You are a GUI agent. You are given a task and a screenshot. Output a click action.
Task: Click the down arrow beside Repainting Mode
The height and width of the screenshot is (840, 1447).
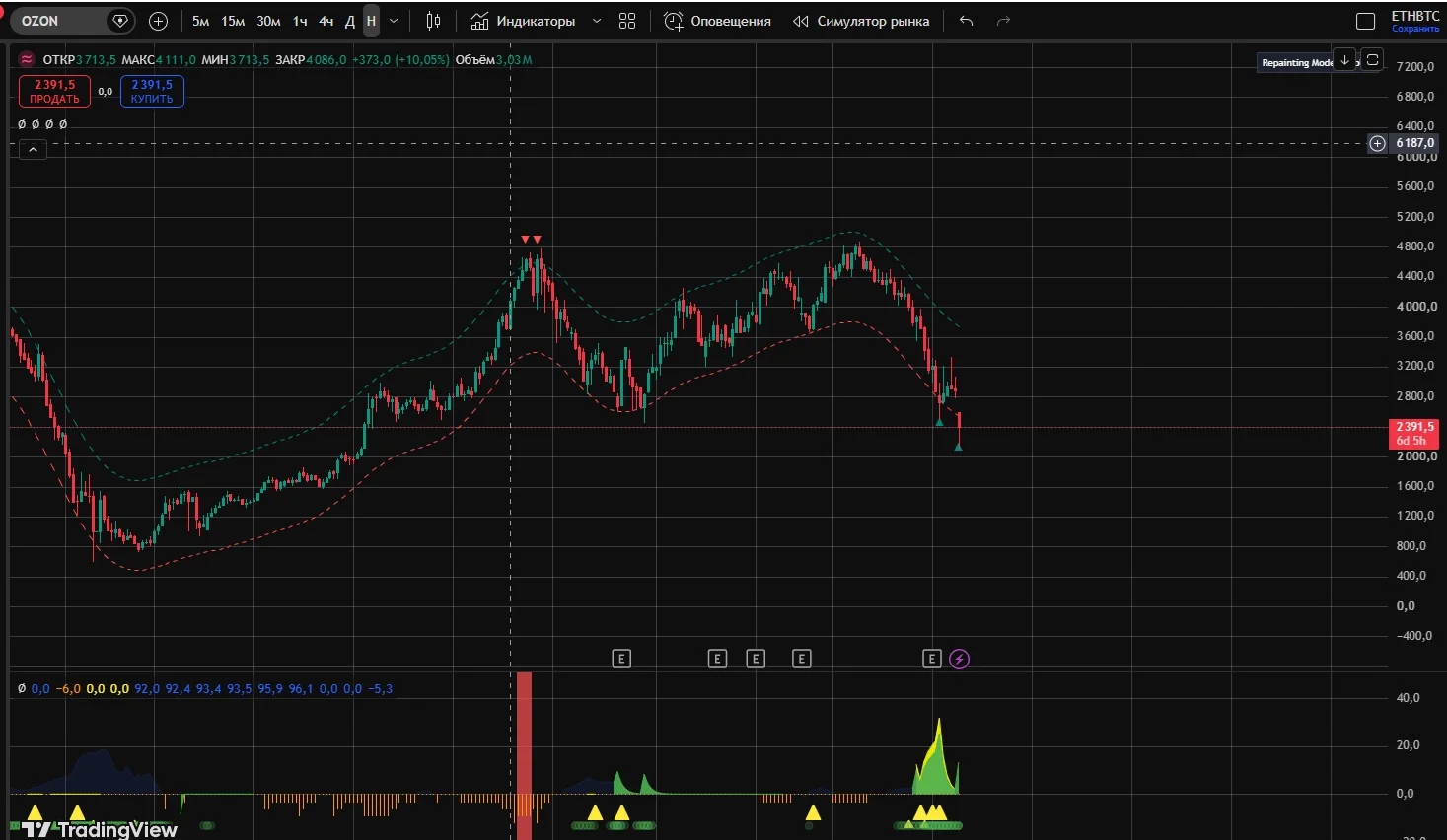pyautogui.click(x=1344, y=60)
